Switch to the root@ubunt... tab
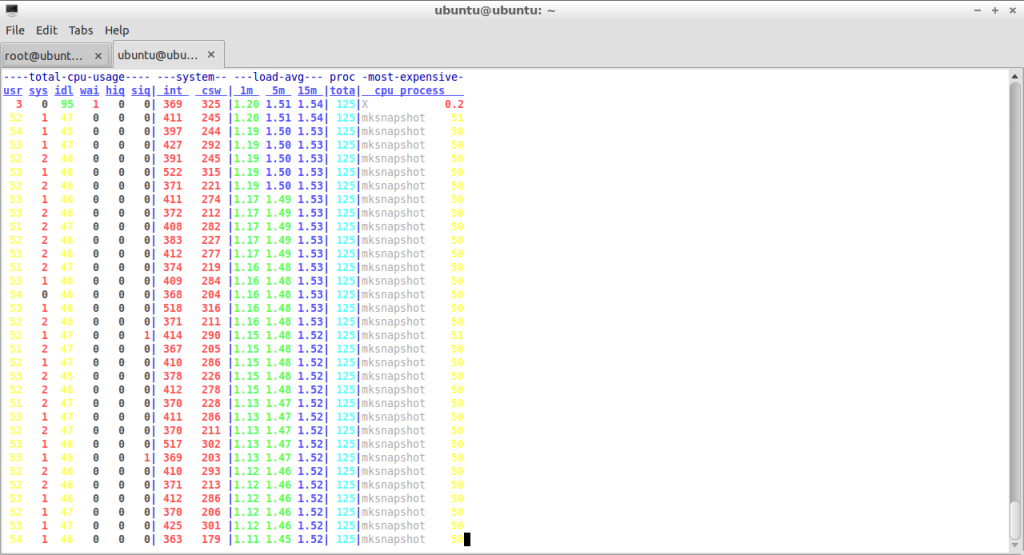Image resolution: width=1024 pixels, height=555 pixels. pyautogui.click(x=44, y=56)
